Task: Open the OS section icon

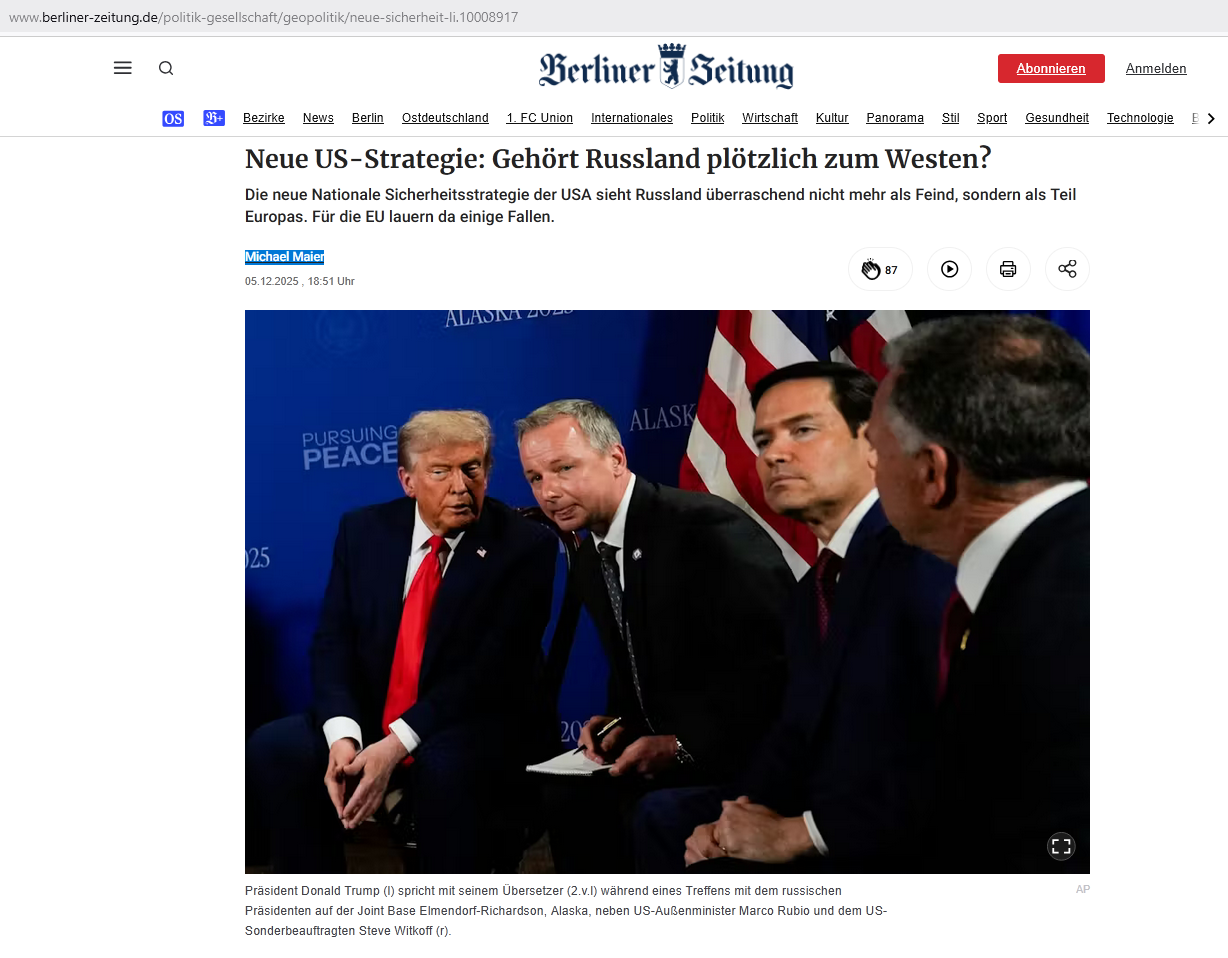Action: (x=173, y=118)
